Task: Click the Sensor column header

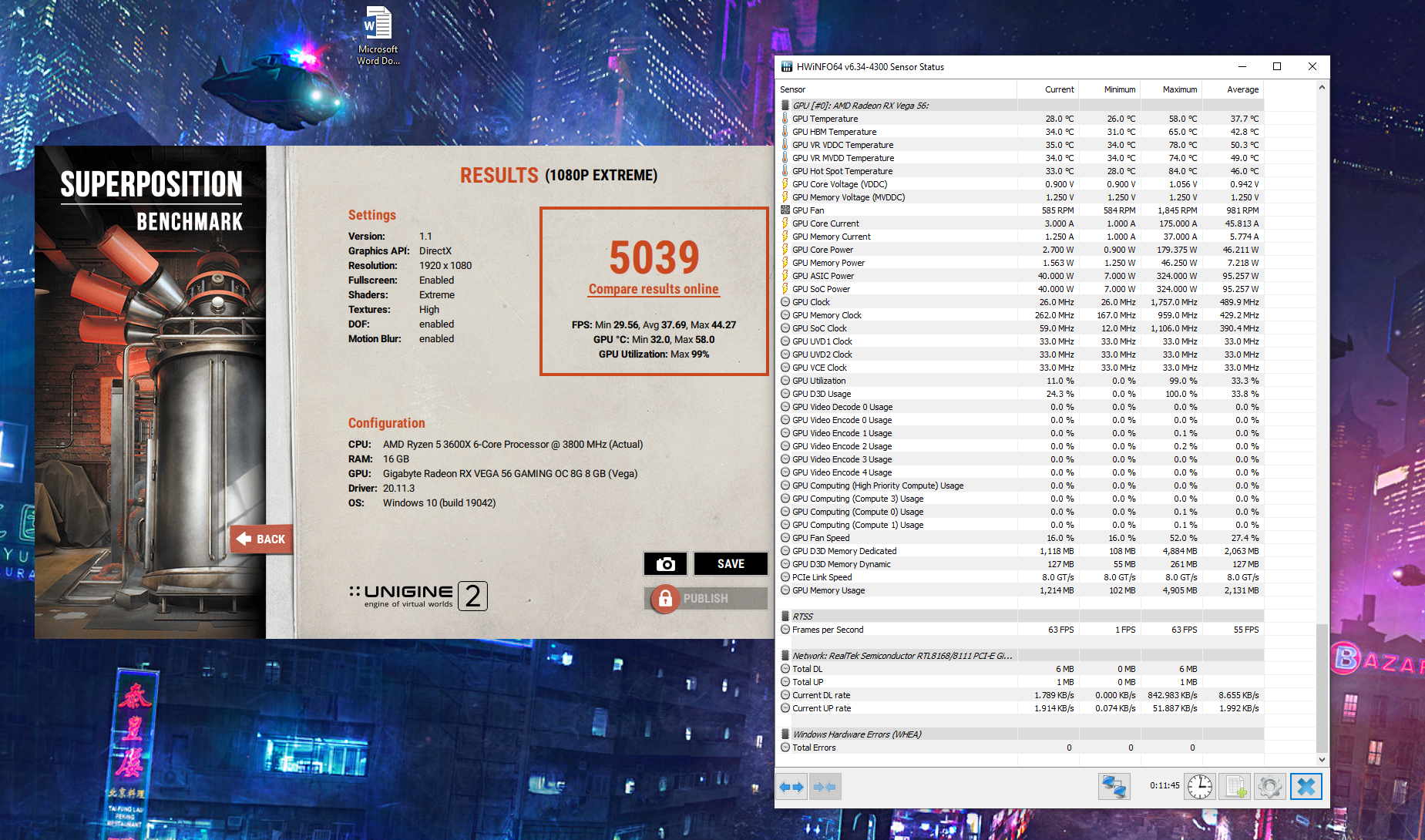Action: [x=896, y=89]
